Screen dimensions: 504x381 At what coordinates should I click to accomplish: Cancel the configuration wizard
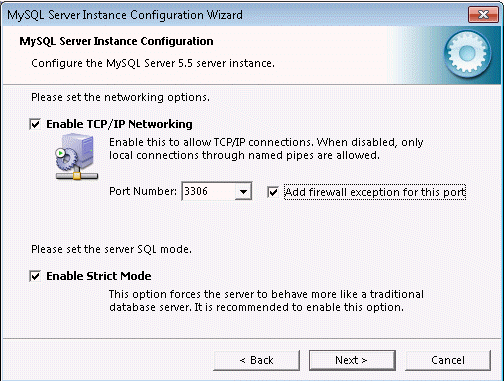(x=448, y=360)
